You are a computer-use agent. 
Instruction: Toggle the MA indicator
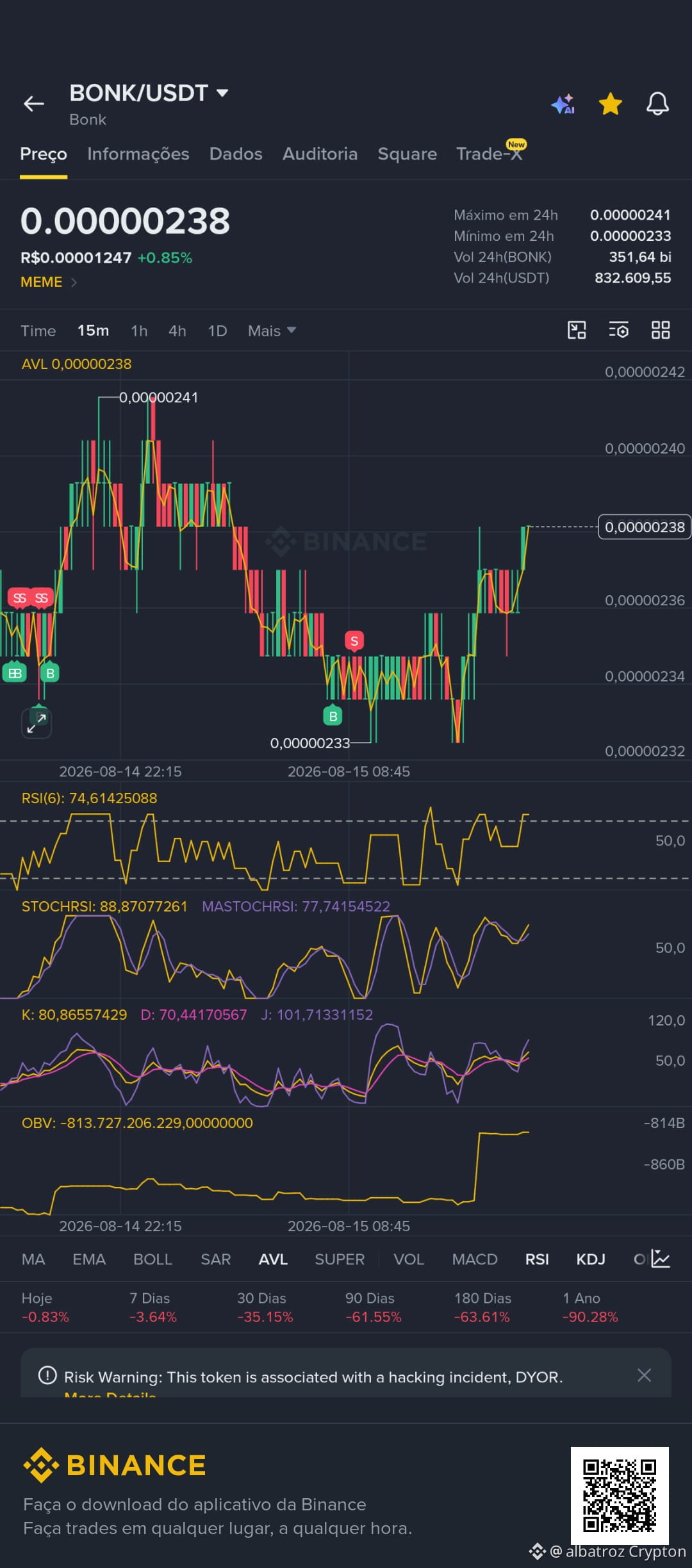33,1259
